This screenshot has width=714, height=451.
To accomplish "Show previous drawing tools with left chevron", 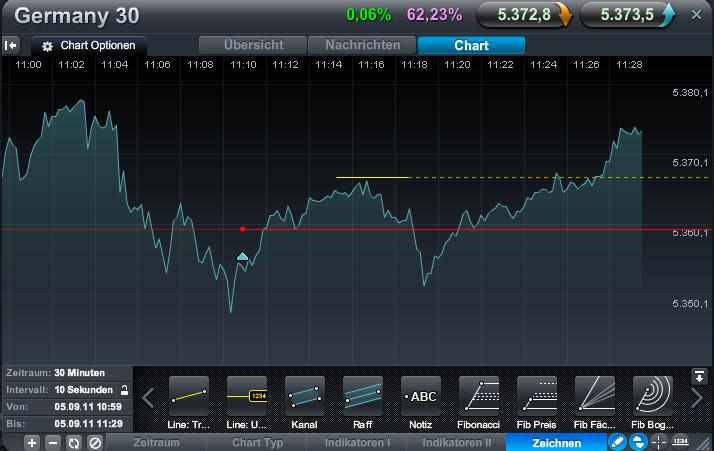I will pyautogui.click(x=148, y=398).
